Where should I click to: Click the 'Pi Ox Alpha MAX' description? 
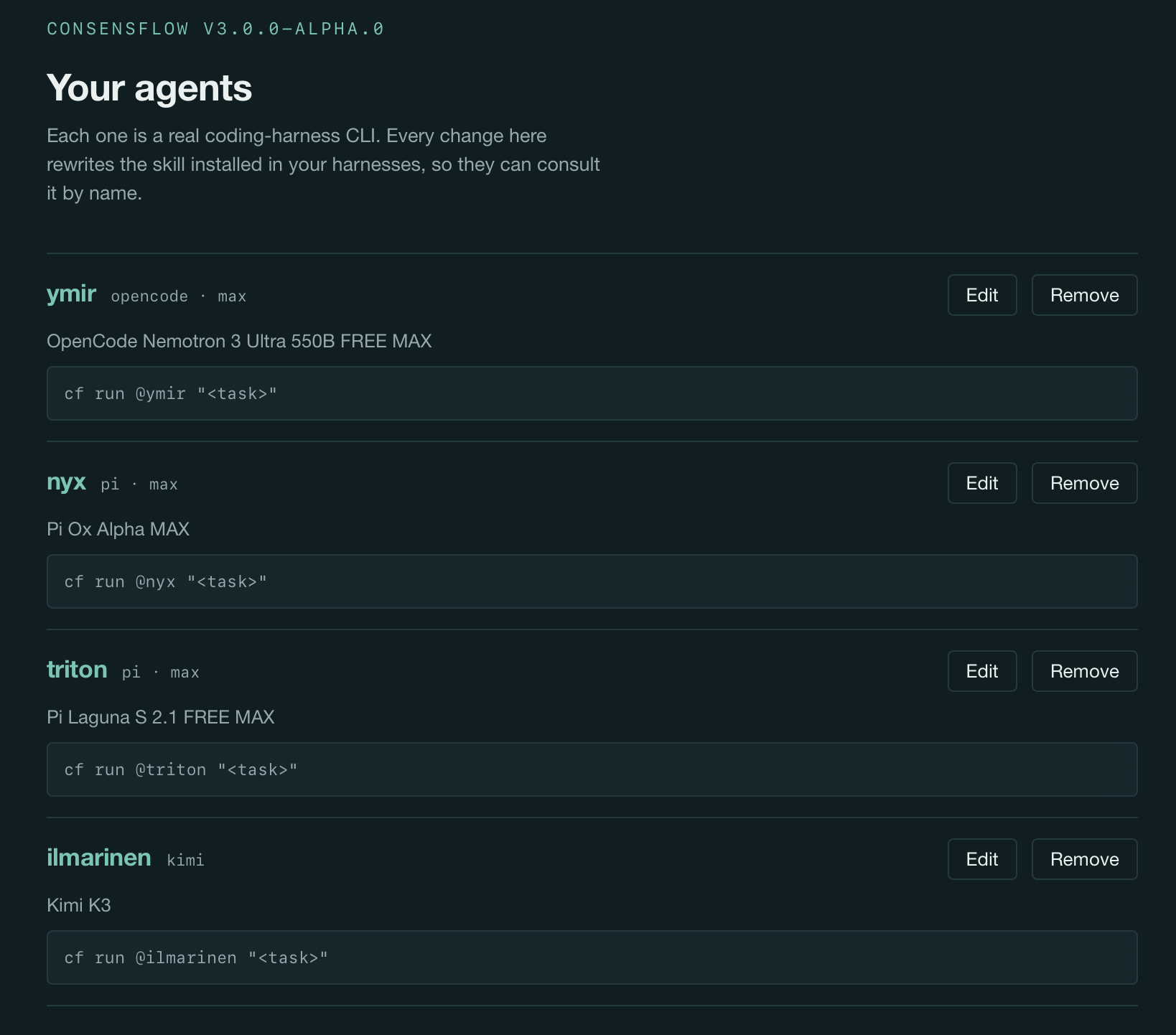118,529
